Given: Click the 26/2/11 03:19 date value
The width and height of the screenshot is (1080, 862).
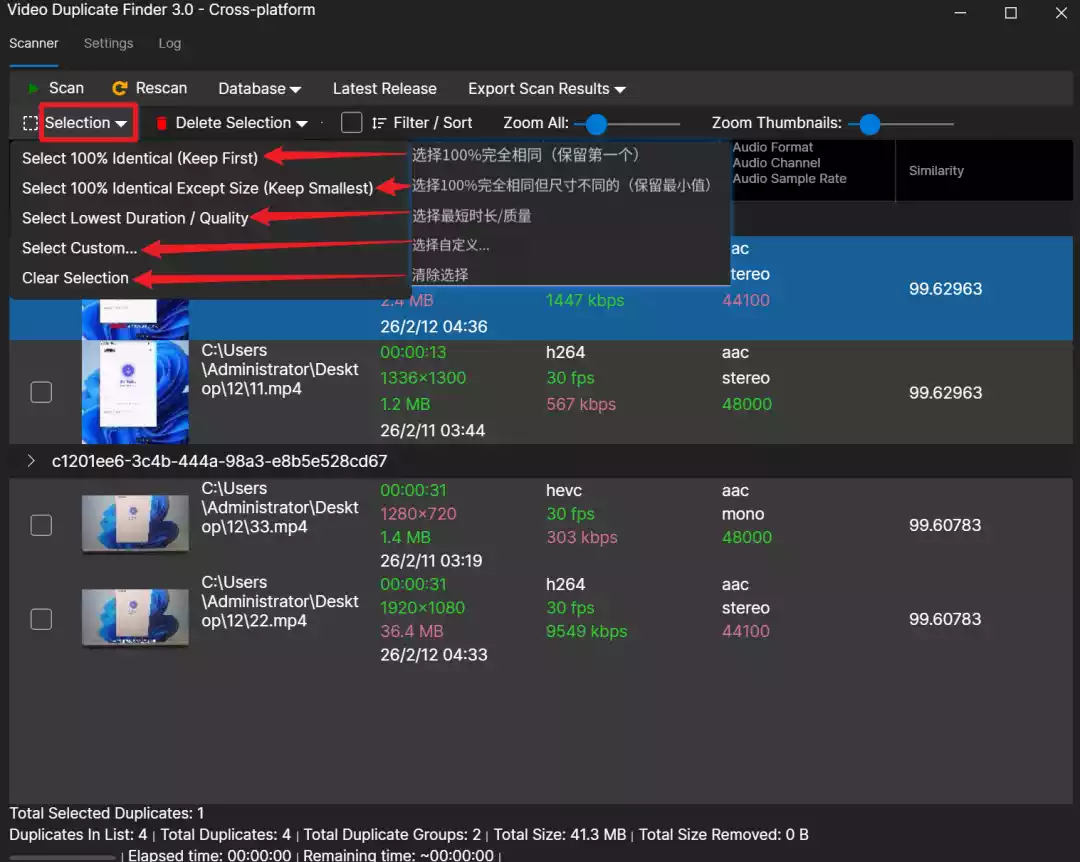Looking at the screenshot, I should click(430, 560).
